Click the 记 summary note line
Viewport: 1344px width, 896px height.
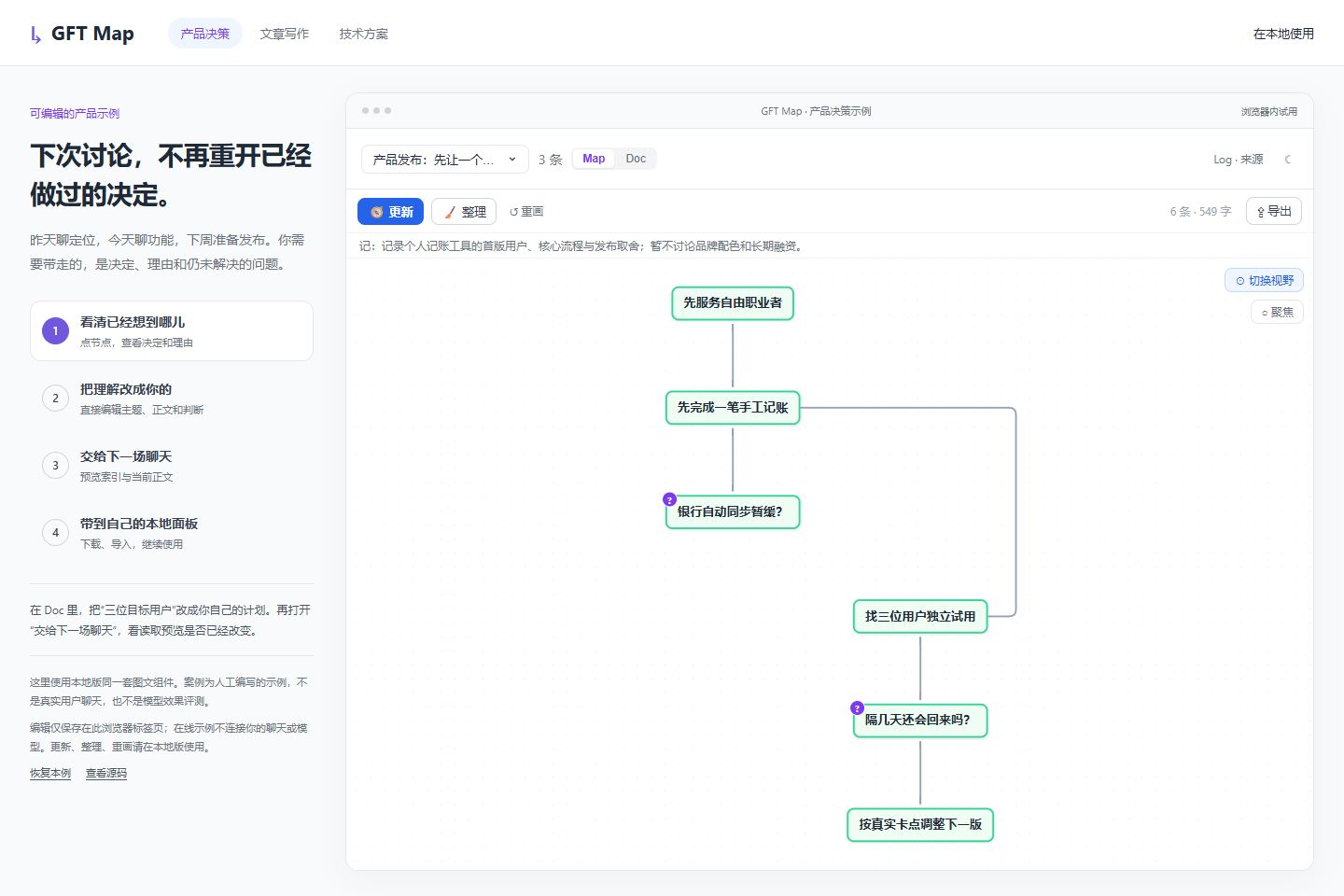pyautogui.click(x=581, y=246)
